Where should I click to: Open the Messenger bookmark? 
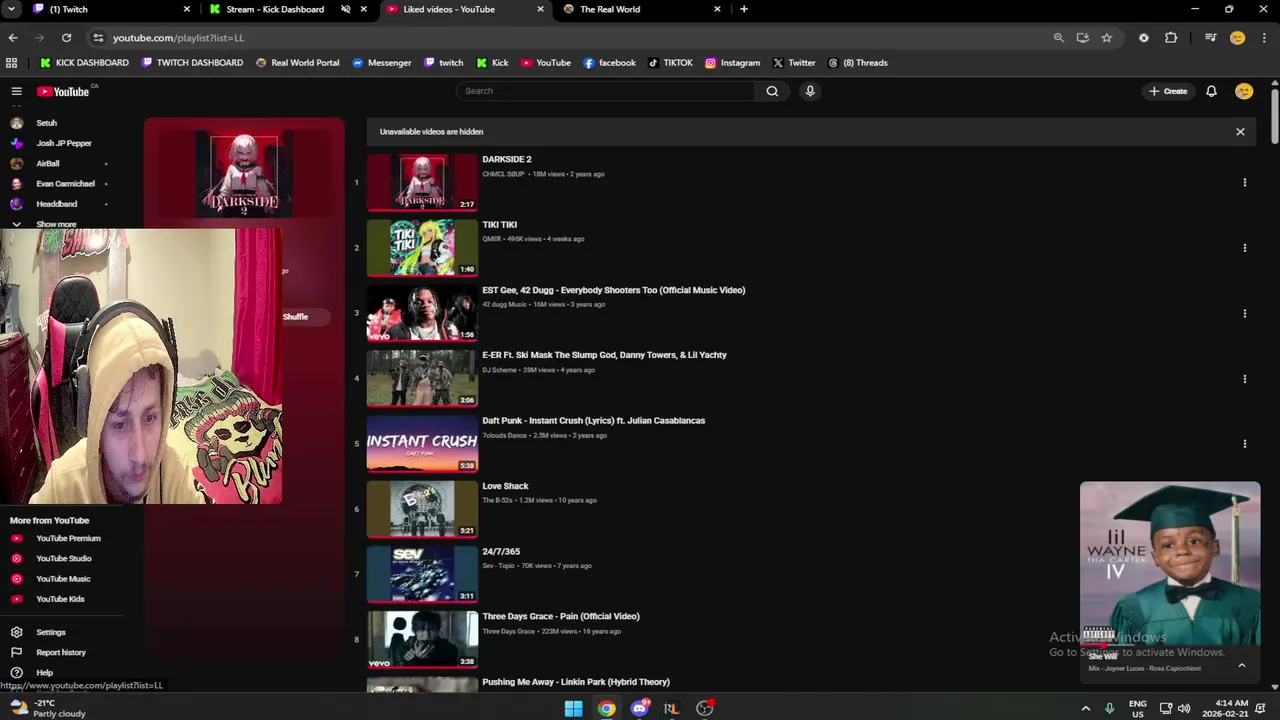pyautogui.click(x=381, y=62)
